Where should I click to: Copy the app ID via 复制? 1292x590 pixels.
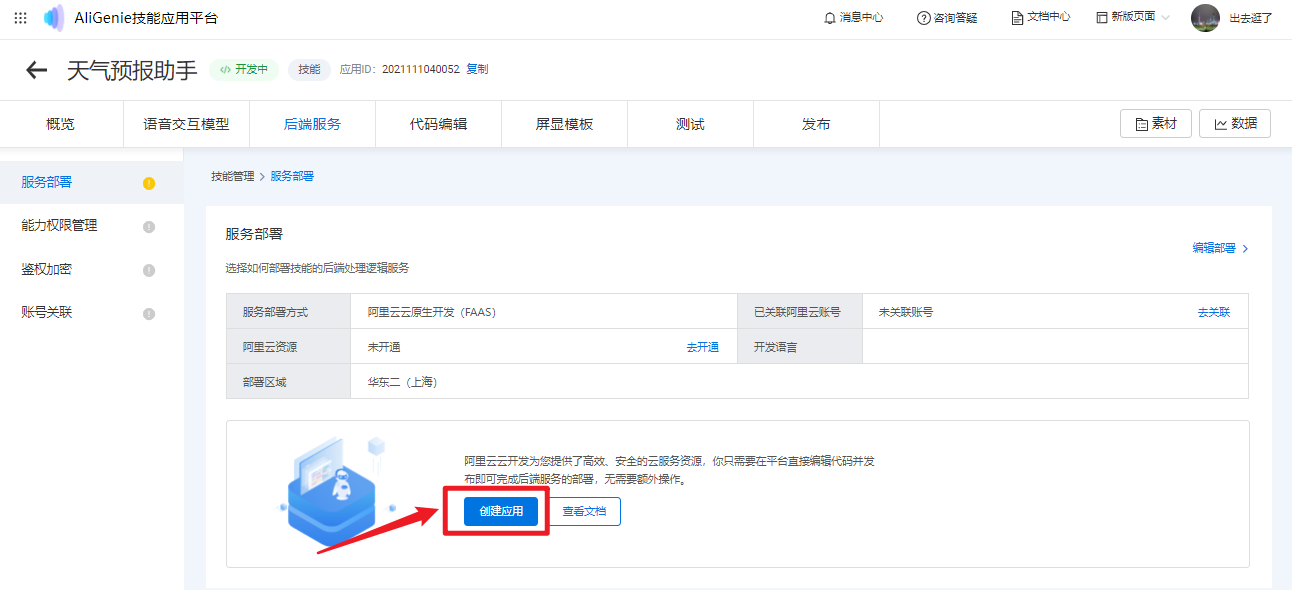[477, 69]
